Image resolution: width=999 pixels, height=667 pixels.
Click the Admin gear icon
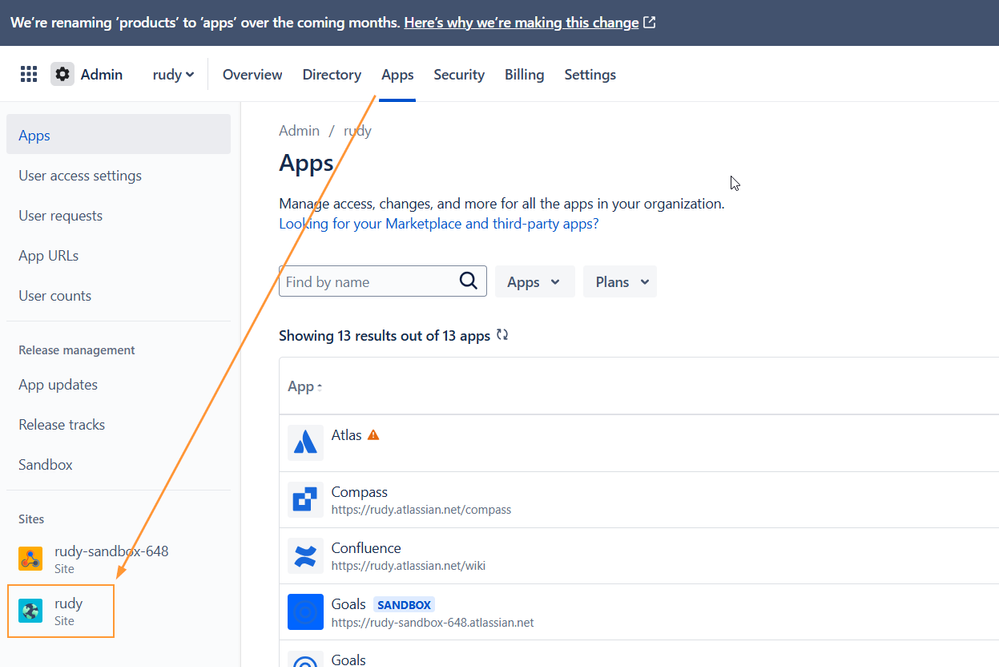[x=62, y=75]
